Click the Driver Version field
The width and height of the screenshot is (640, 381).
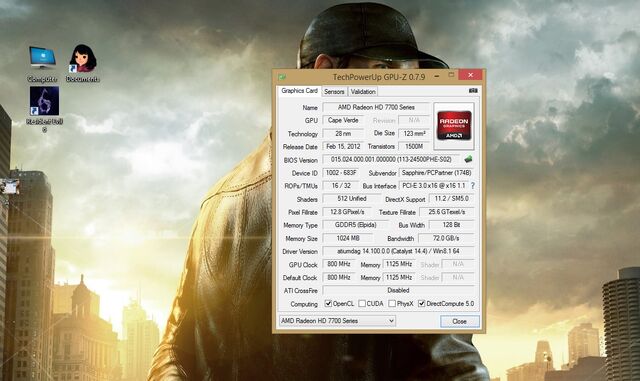tap(398, 251)
